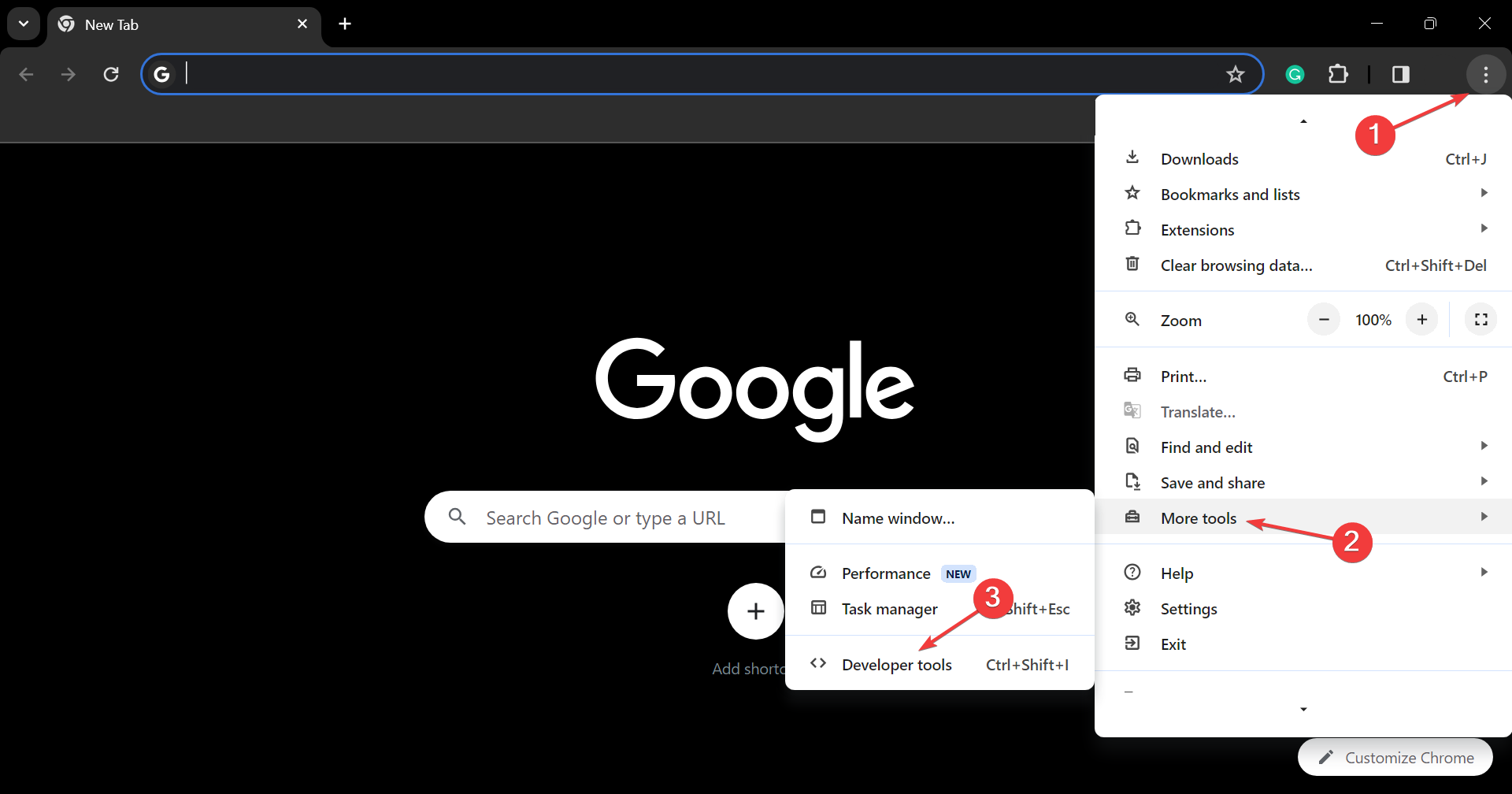Image resolution: width=1512 pixels, height=794 pixels.
Task: Decrease zoom with minus button
Action: [x=1324, y=320]
